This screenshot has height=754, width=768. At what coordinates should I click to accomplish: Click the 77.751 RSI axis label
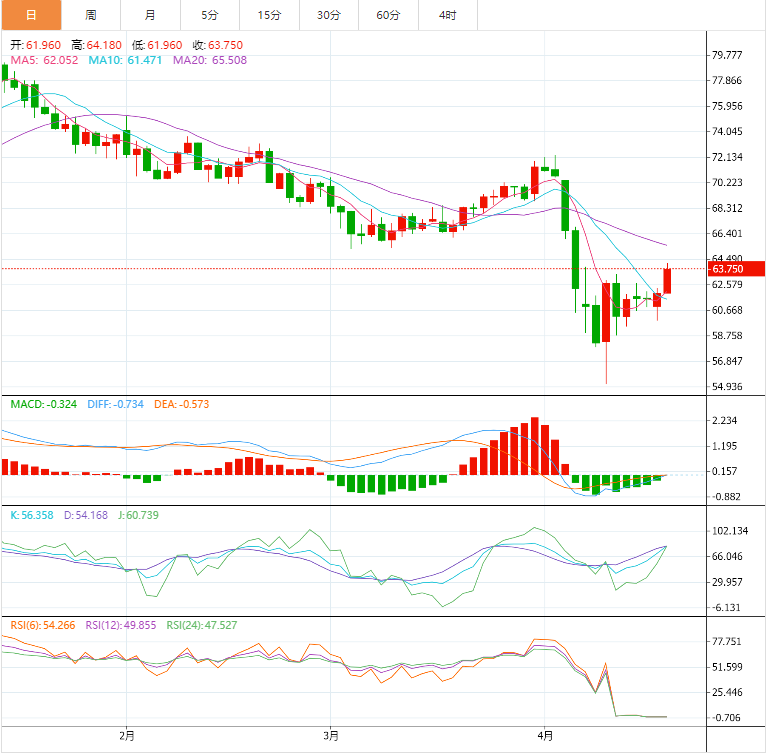tap(727, 641)
